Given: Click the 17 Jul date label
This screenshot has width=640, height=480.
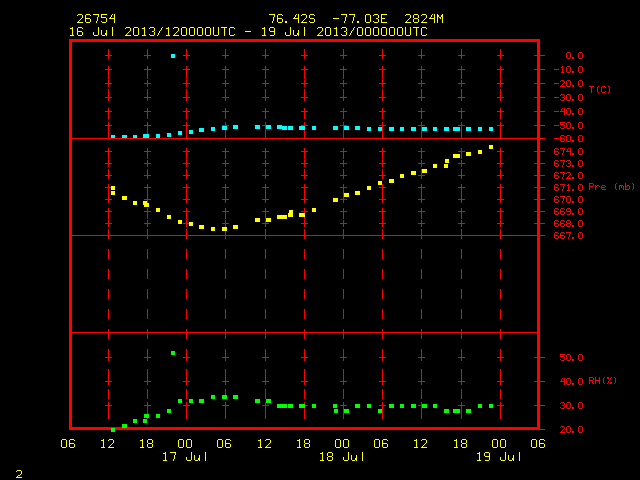Looking at the screenshot, I should pos(185,457).
